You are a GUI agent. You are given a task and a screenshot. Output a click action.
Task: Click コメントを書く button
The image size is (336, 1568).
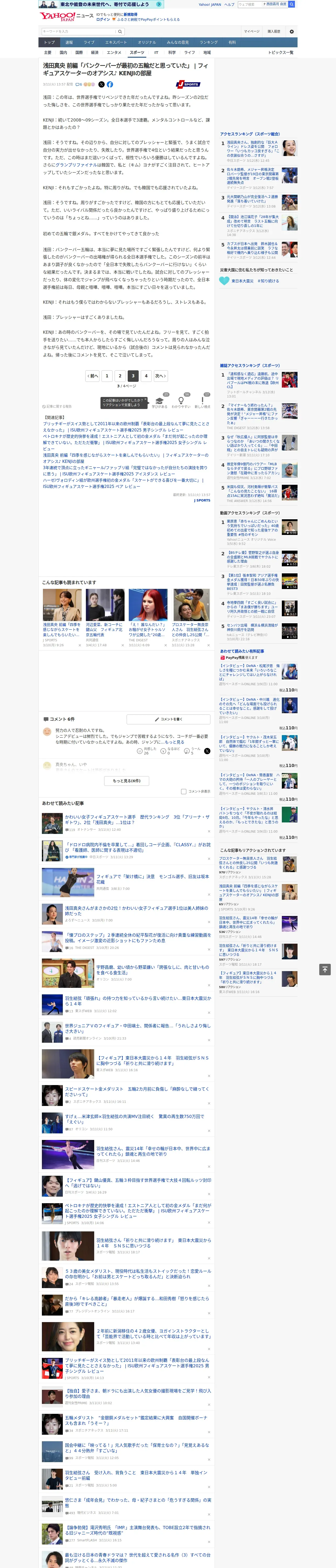[x=168, y=719]
